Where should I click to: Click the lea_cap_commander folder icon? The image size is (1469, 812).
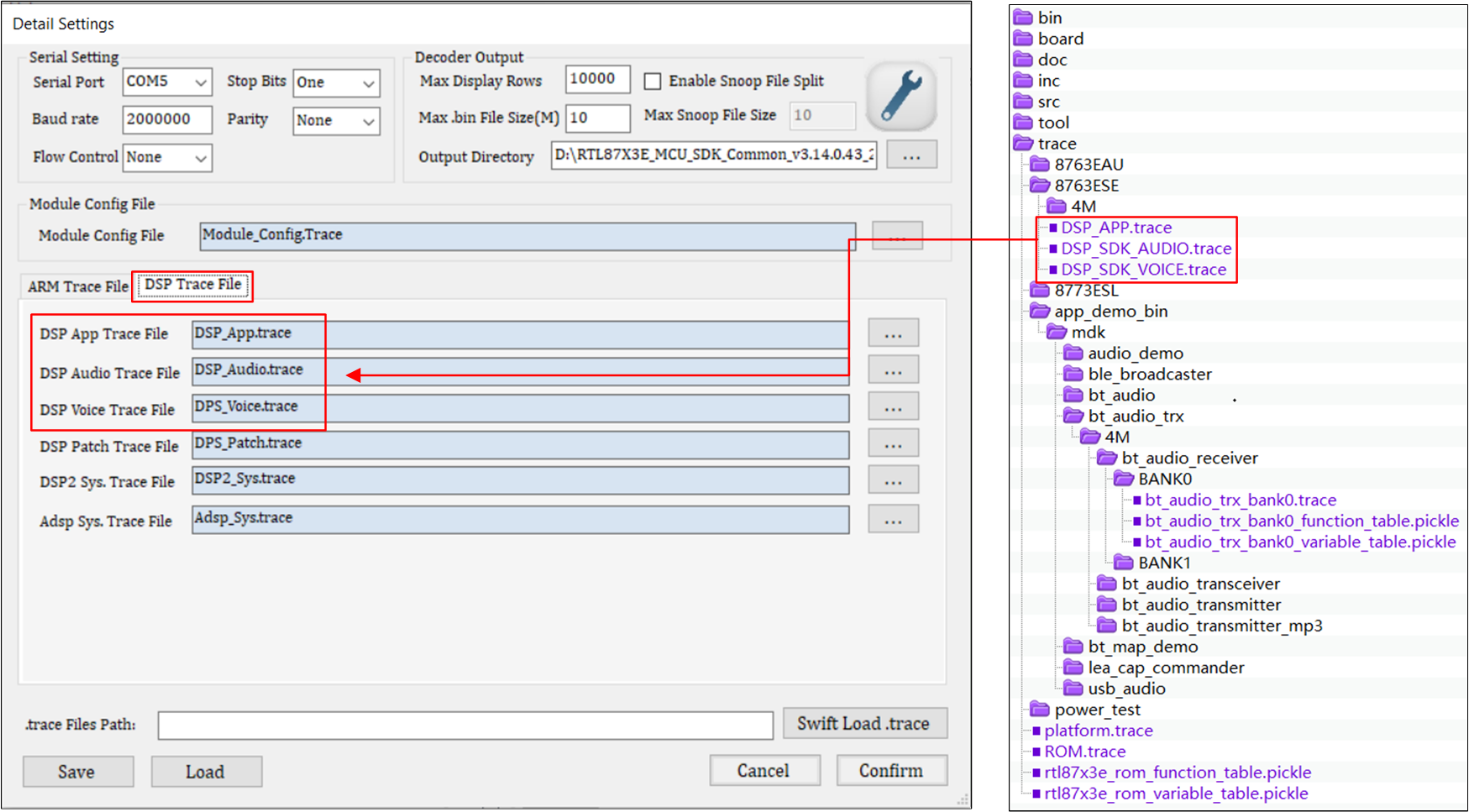[1073, 668]
